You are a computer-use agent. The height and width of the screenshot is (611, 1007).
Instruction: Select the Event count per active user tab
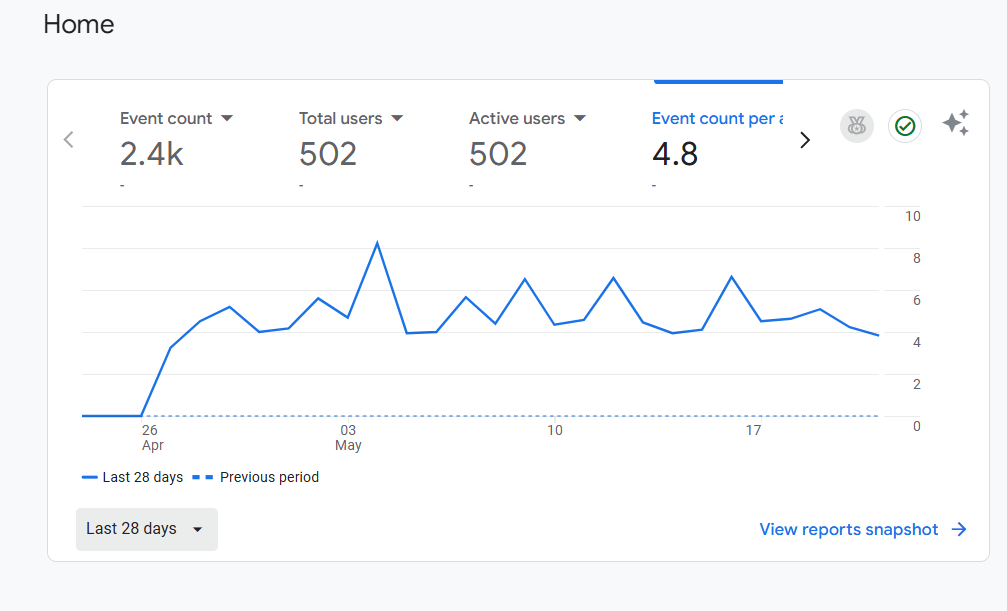(717, 118)
